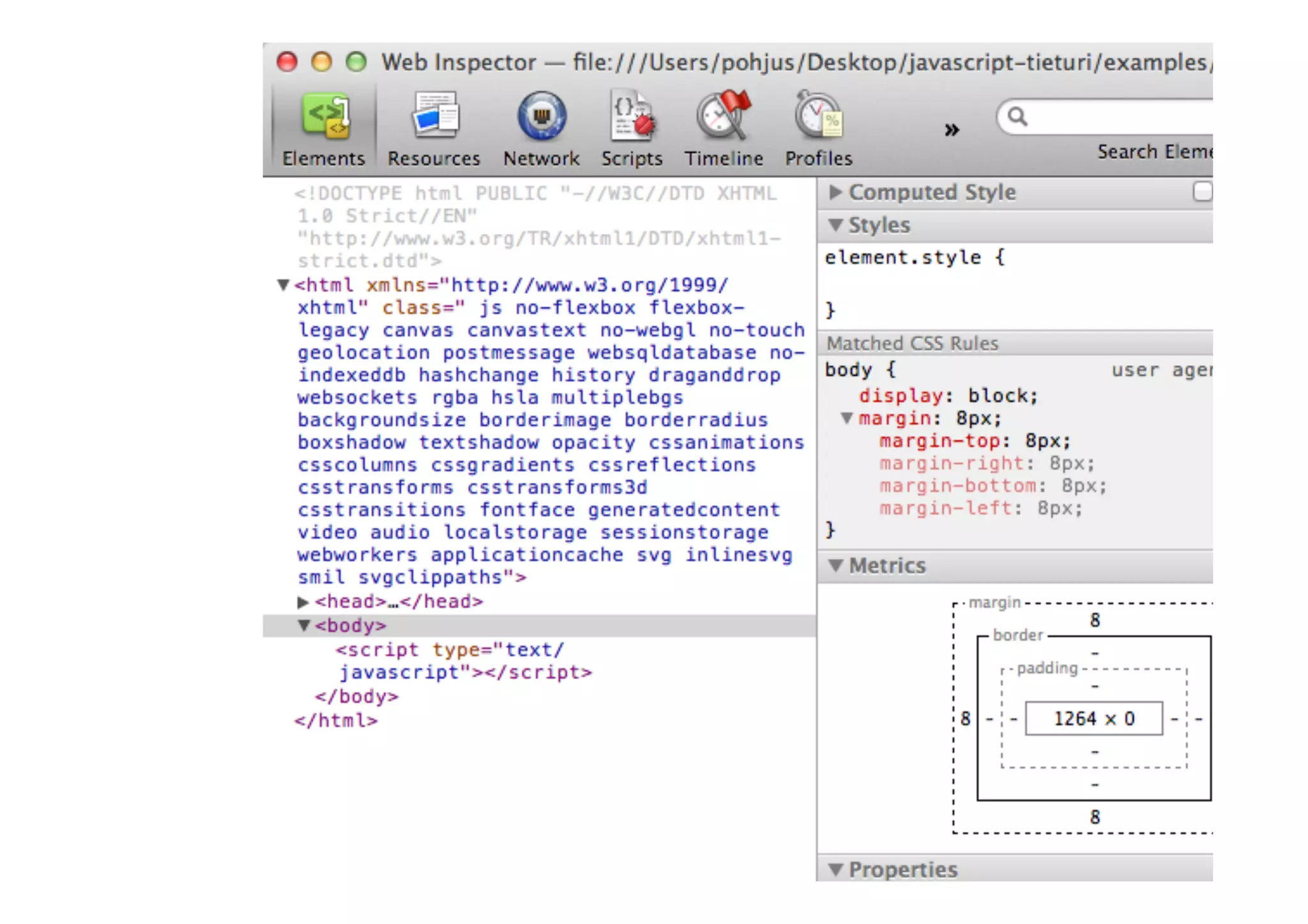Viewport: 1308px width, 924px height.
Task: Collapse the Metrics section
Action: [x=835, y=566]
